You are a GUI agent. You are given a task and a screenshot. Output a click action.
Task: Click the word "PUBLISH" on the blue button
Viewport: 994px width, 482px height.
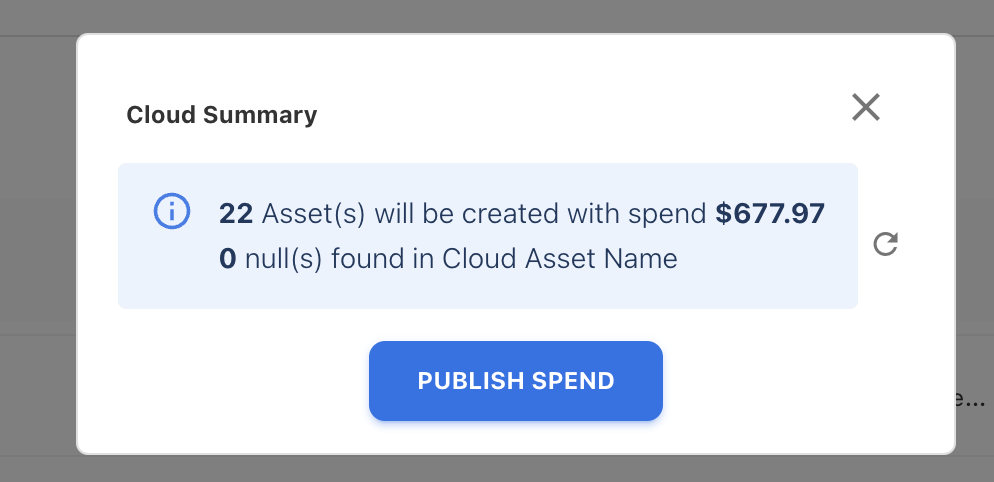coord(470,381)
